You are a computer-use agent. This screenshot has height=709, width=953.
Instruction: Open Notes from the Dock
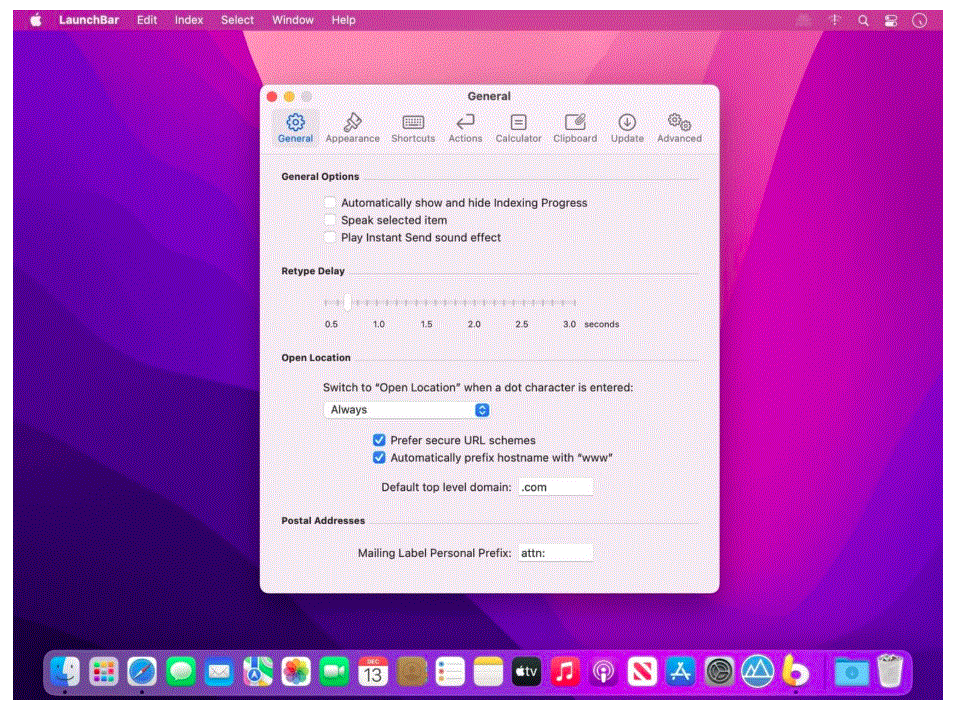(x=488, y=672)
